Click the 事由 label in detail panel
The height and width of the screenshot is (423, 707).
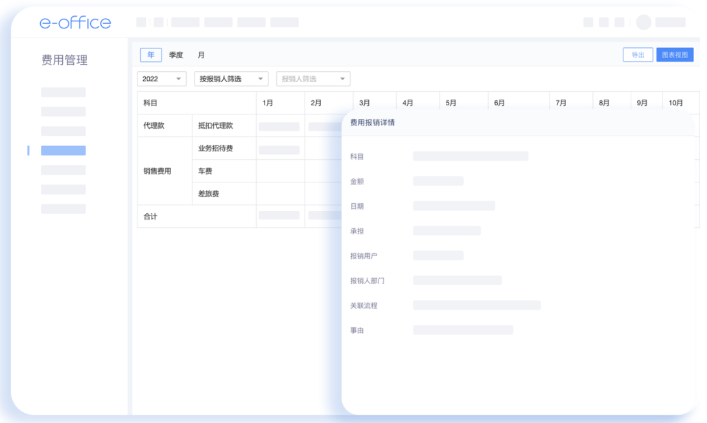pyautogui.click(x=357, y=330)
